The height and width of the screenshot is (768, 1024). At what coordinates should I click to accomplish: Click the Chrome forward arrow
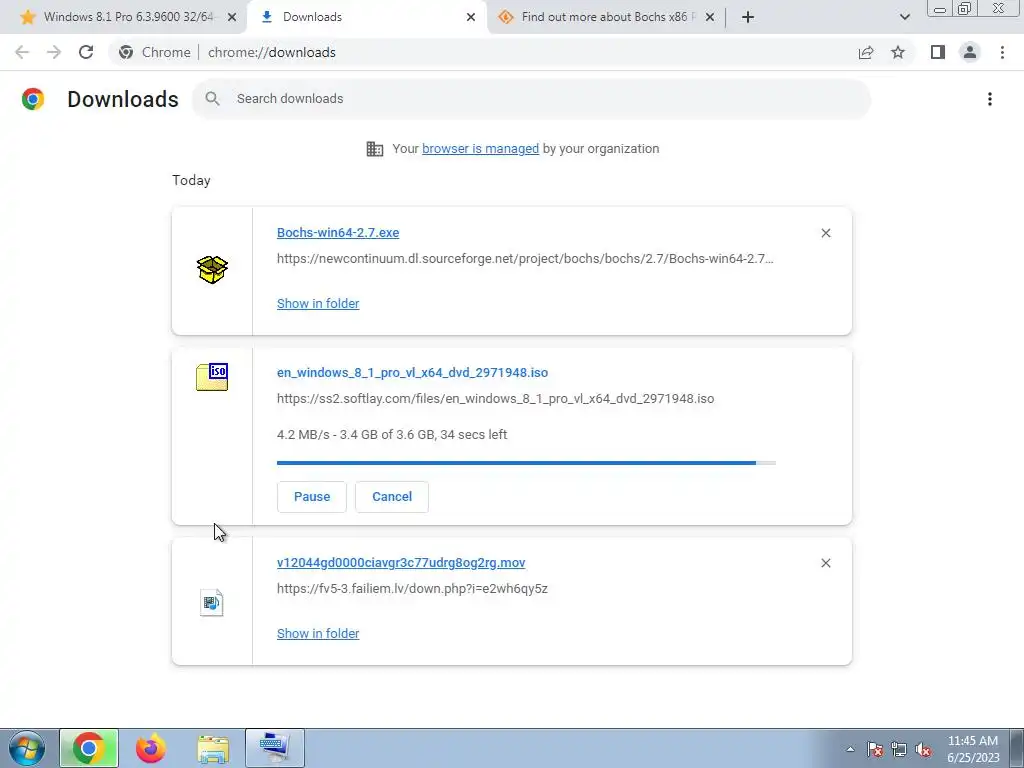coord(54,52)
